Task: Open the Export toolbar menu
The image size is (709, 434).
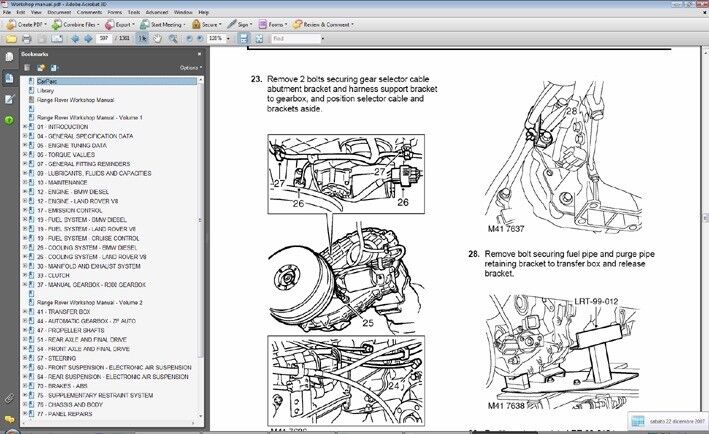Action: (119, 24)
